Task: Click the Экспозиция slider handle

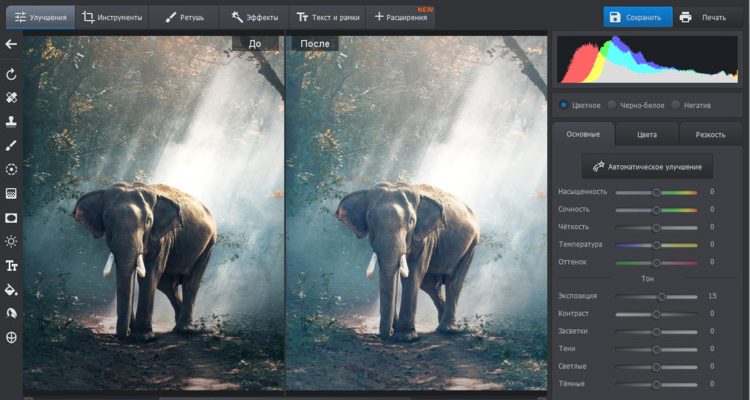Action: click(661, 296)
